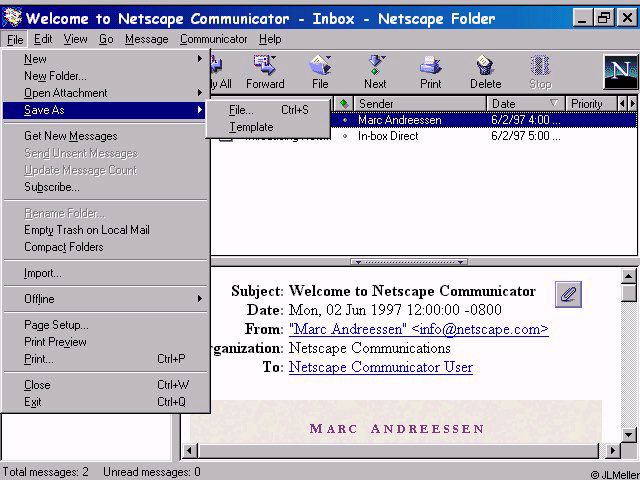
Task: Expand Open Attachment submenu
Action: [200, 93]
